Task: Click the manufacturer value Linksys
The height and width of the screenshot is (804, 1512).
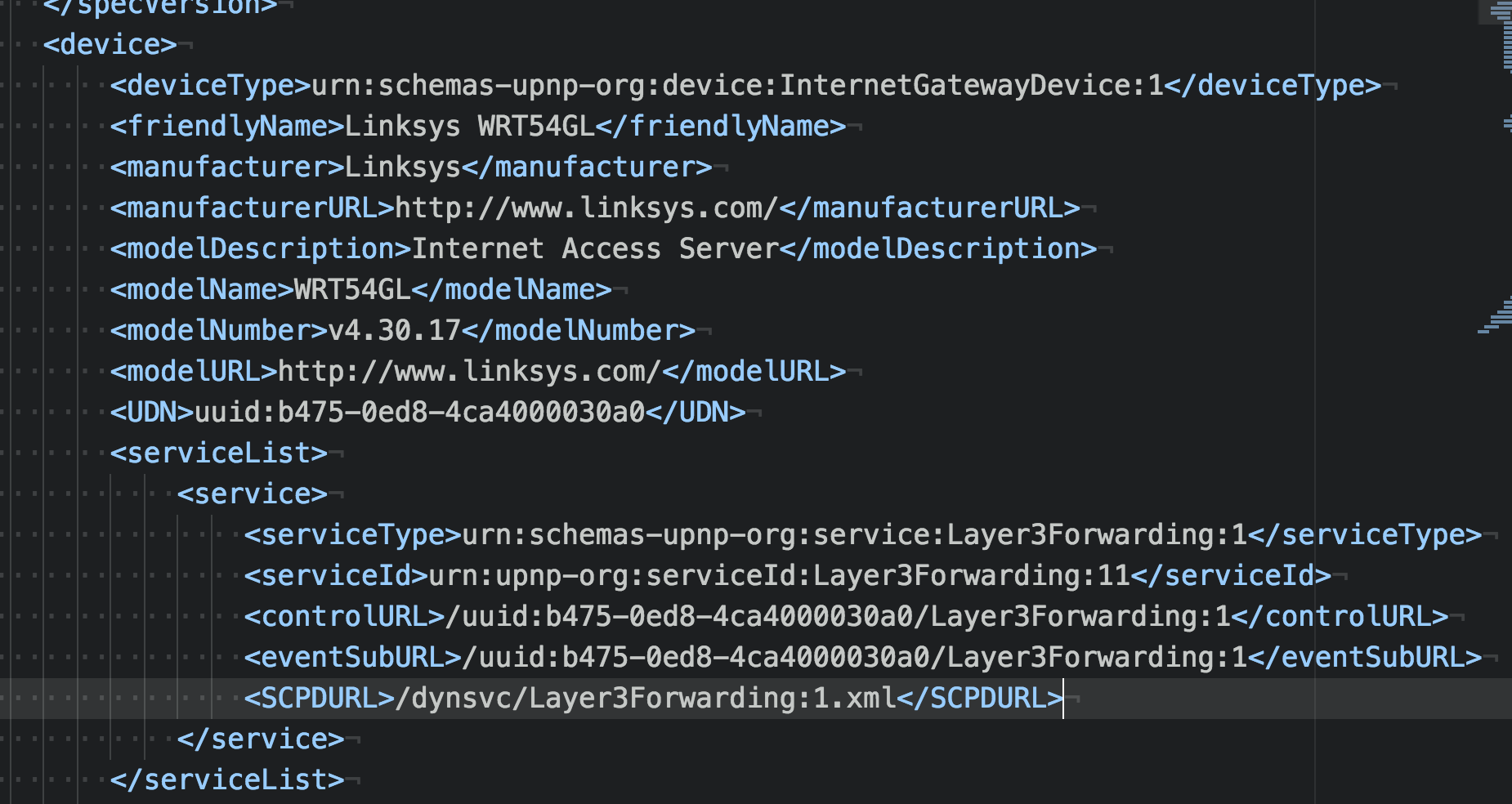Action: click(x=403, y=167)
